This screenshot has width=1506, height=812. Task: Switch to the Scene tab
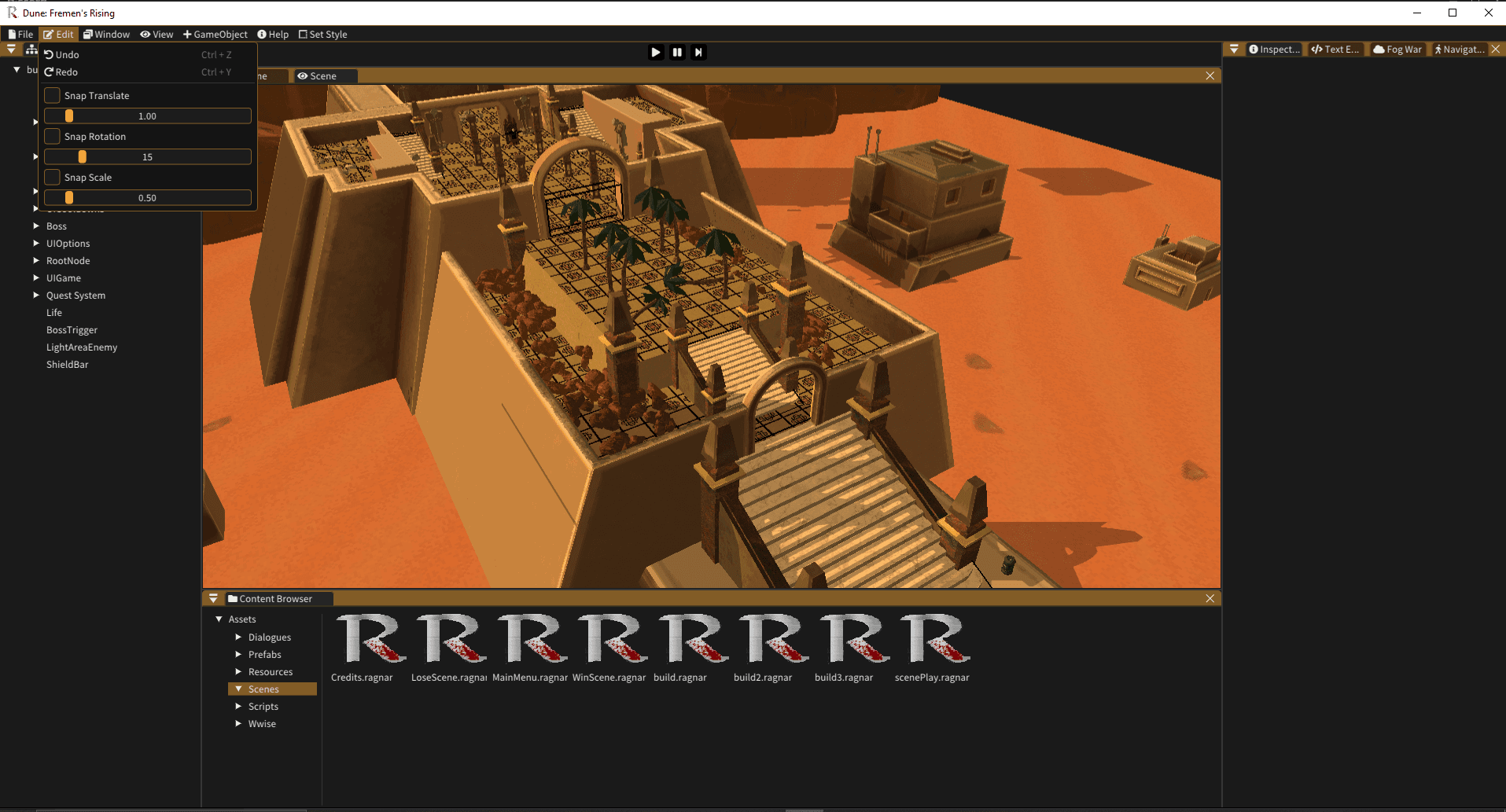click(x=325, y=75)
